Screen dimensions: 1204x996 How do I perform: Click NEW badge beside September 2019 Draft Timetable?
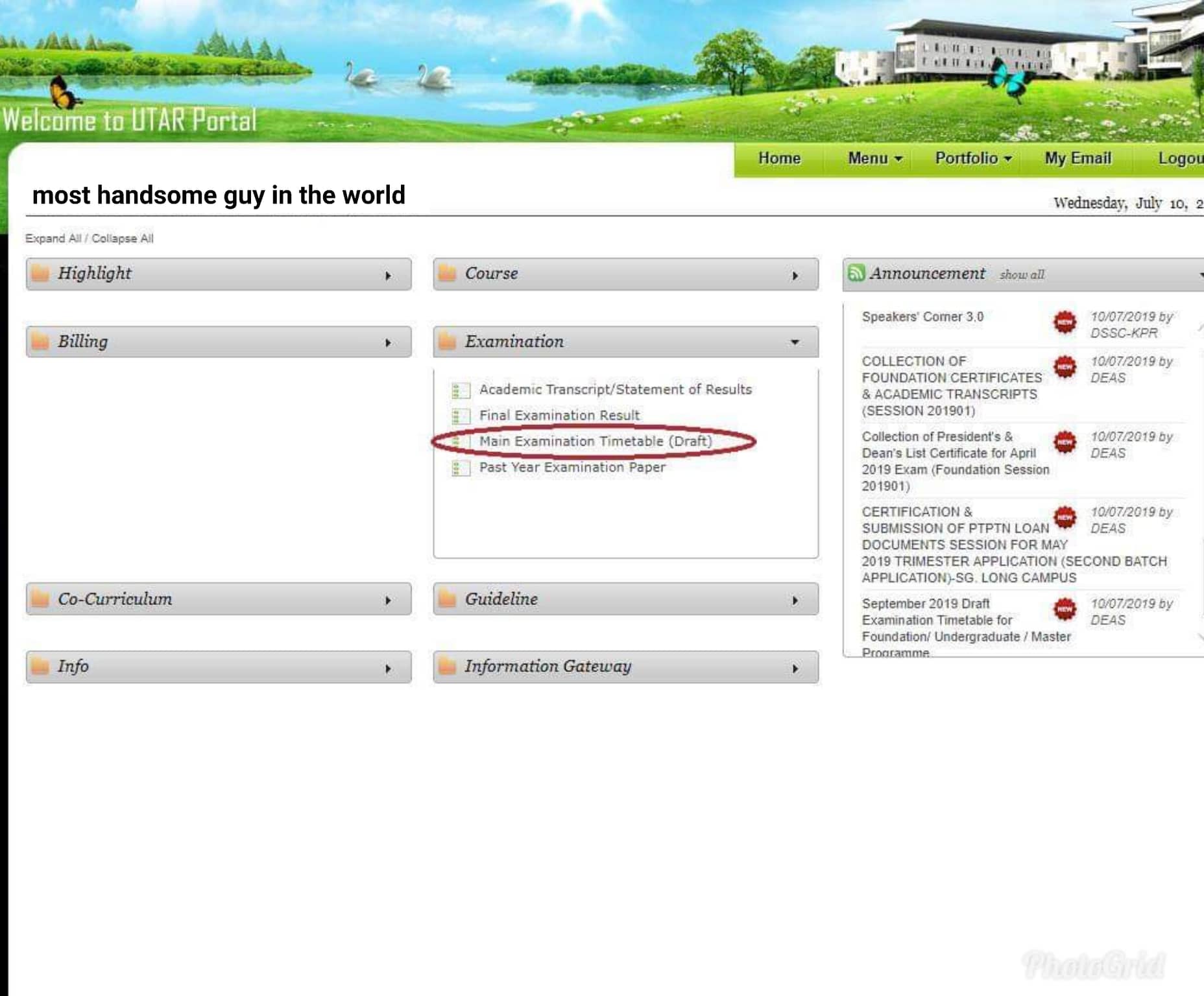(1065, 608)
